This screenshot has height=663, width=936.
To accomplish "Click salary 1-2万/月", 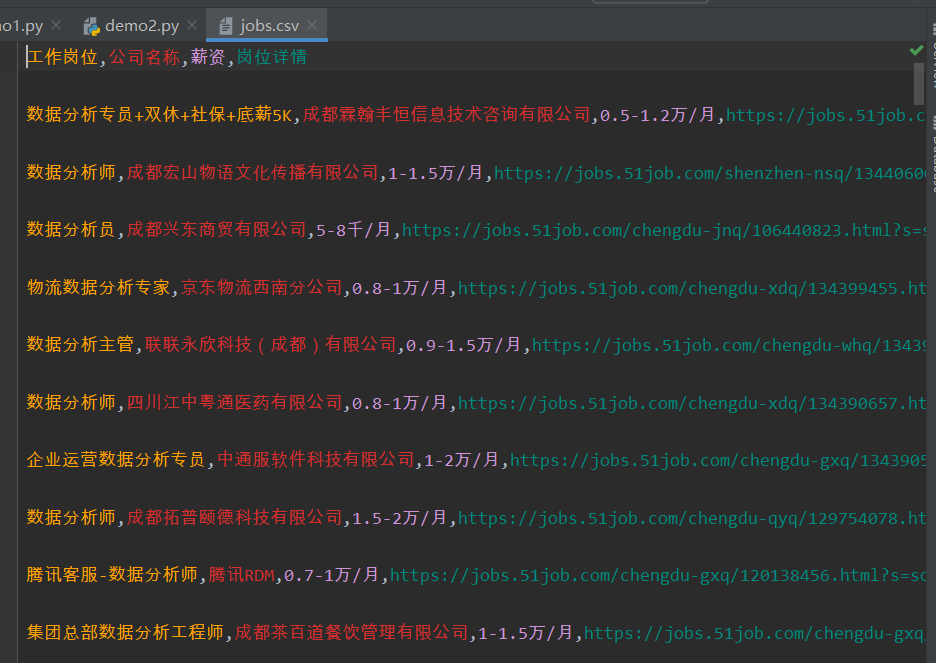I will click(x=461, y=460).
